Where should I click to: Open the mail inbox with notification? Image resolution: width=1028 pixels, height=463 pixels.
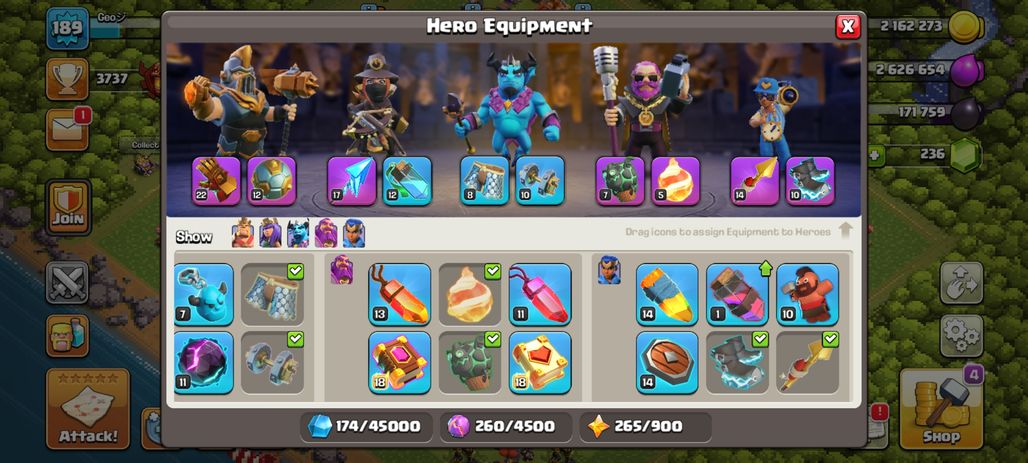[67, 130]
